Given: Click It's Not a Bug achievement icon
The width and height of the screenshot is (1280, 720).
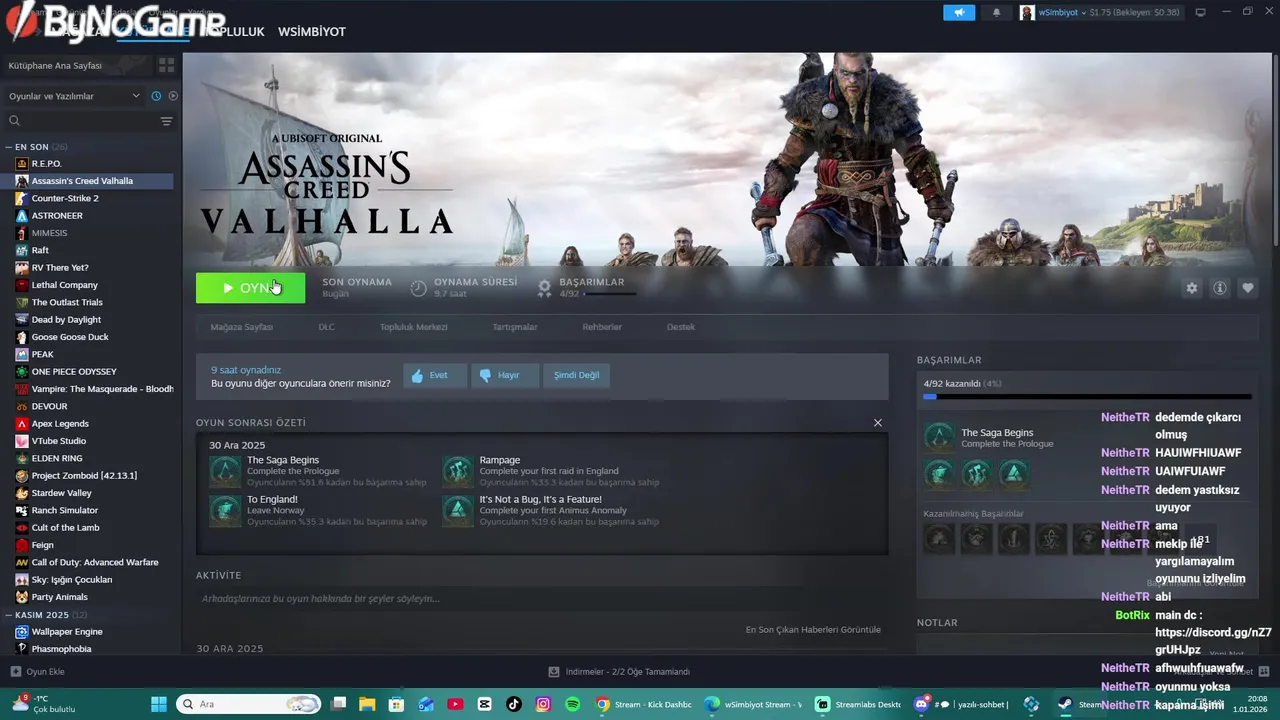Looking at the screenshot, I should 457,510.
